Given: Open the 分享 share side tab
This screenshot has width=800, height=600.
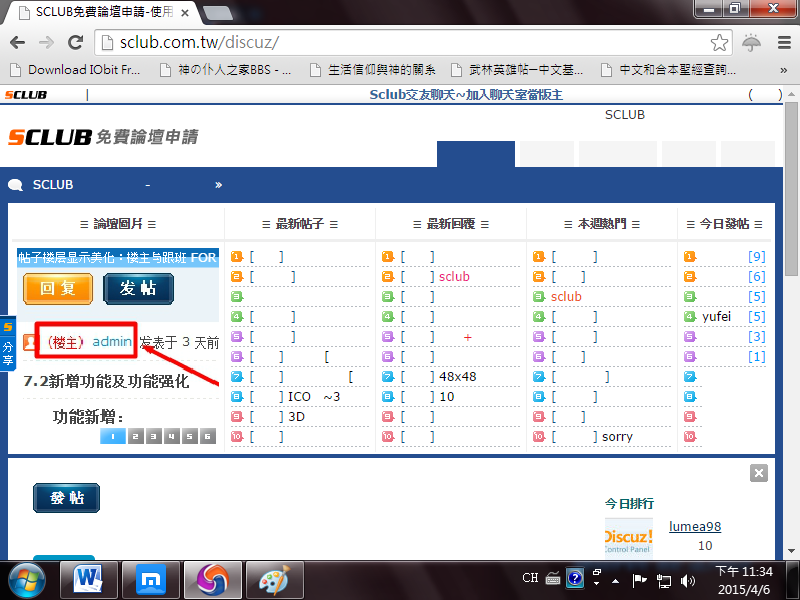Looking at the screenshot, I should click(8, 344).
